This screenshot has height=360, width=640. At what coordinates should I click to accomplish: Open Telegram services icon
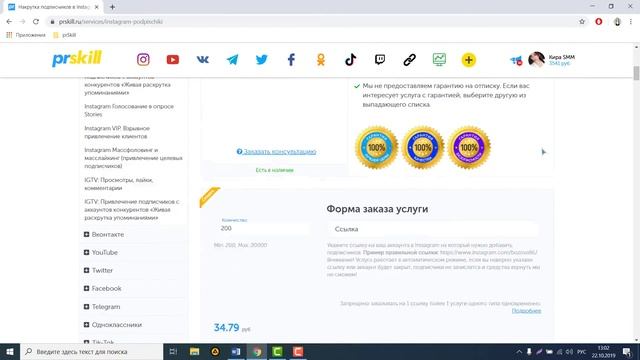232,60
